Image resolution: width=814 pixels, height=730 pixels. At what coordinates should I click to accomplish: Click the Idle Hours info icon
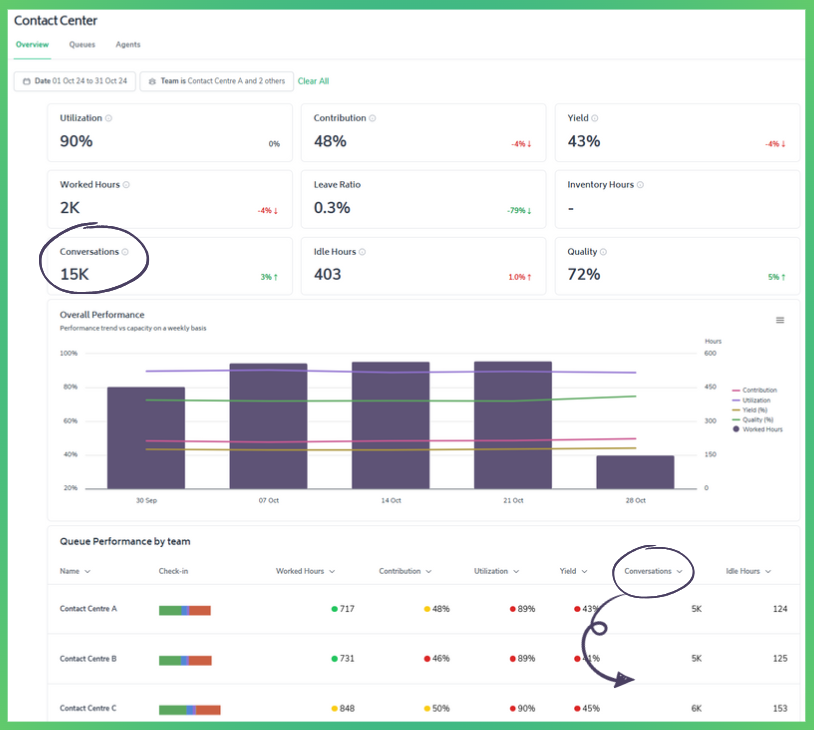coord(362,252)
